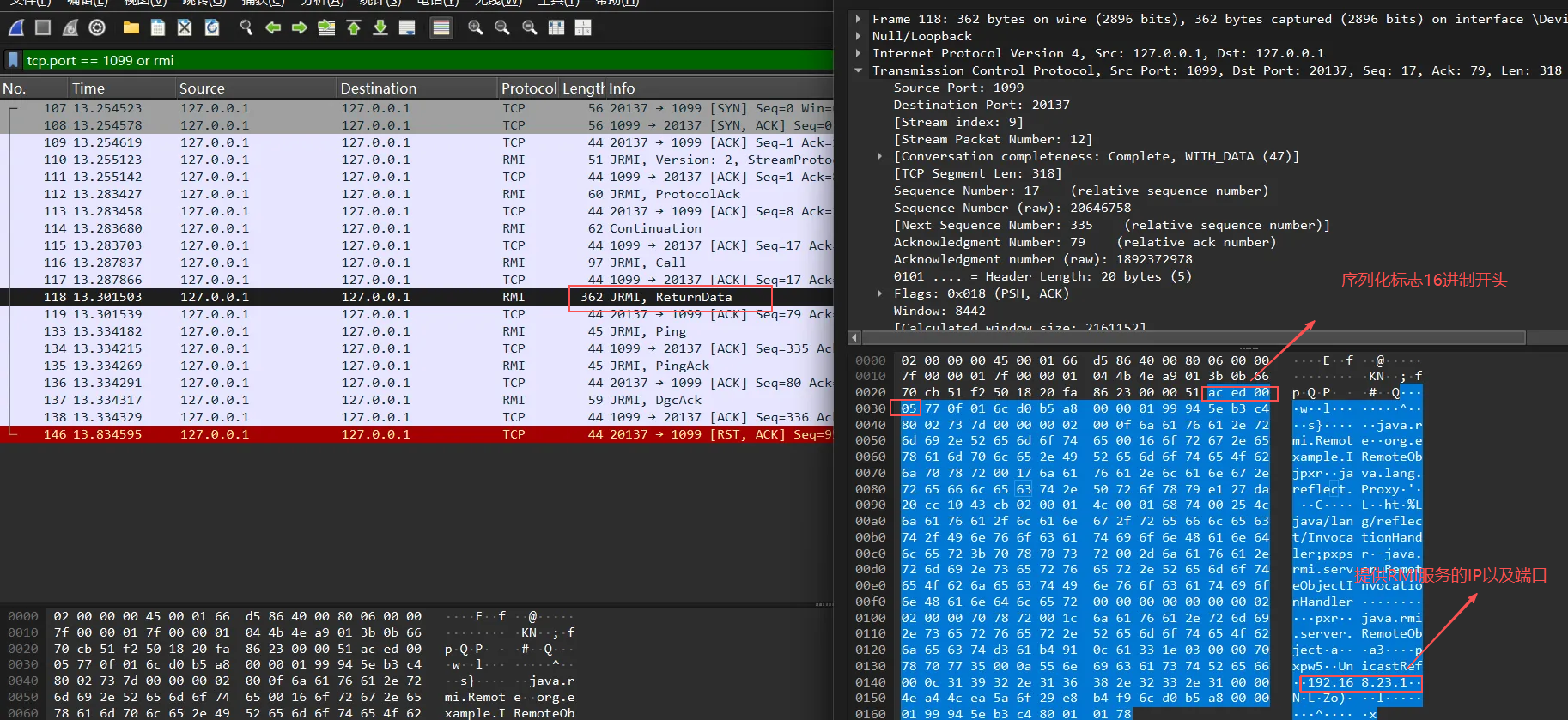
Task: Open capture options gear icon
Action: (97, 27)
